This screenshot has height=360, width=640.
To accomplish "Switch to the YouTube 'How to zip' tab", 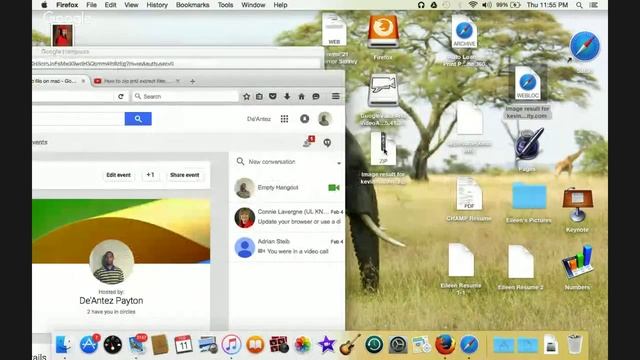I will click(137, 81).
